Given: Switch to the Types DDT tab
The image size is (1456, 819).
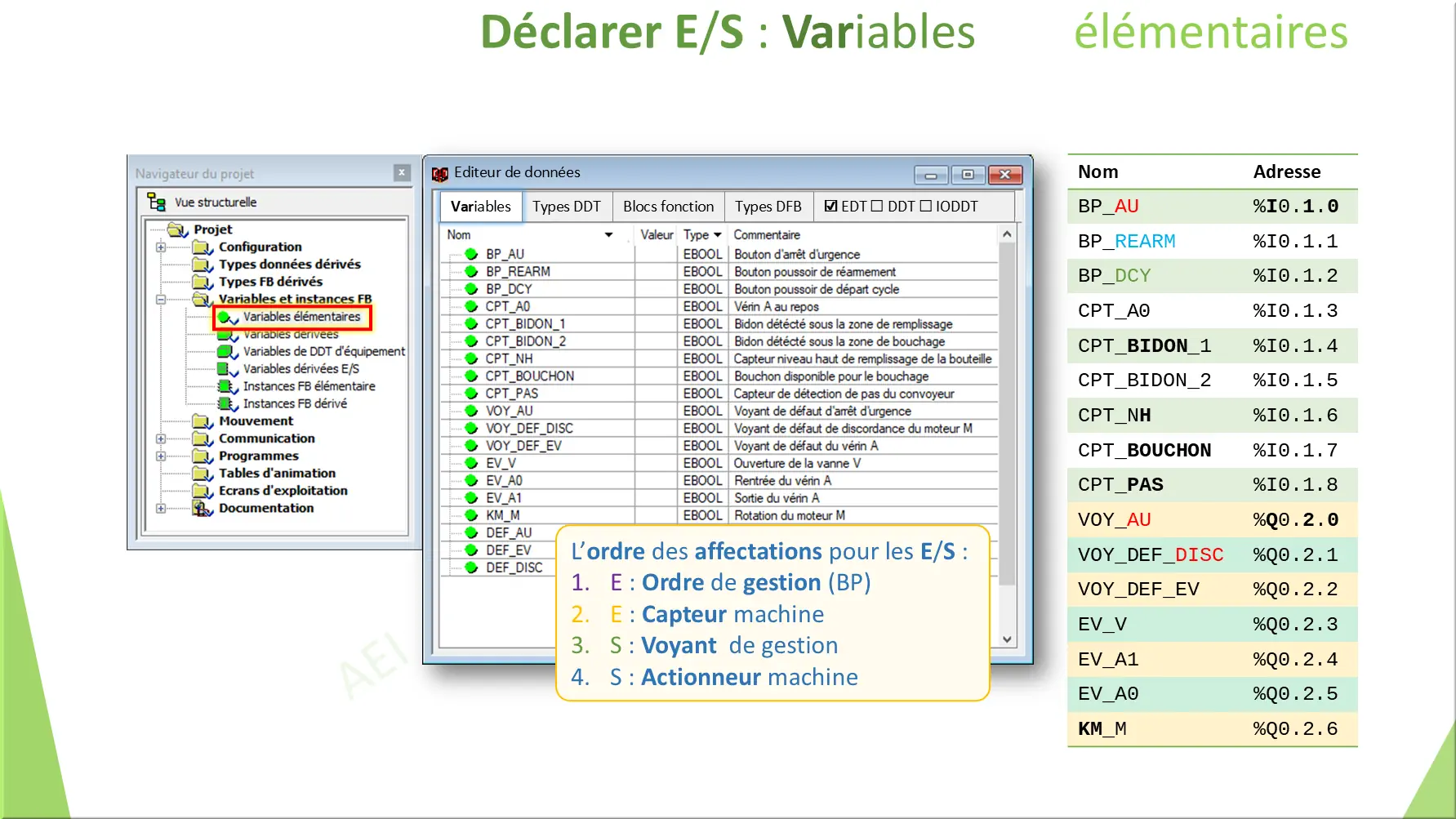Looking at the screenshot, I should 566,207.
